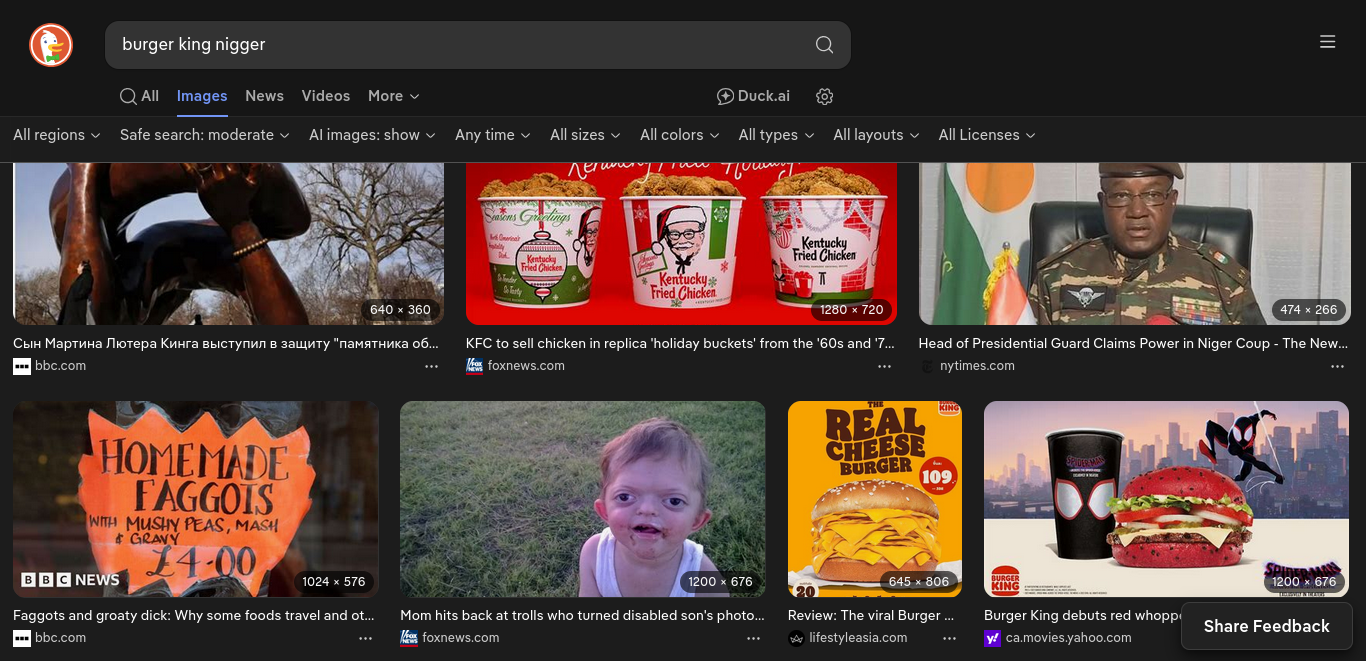This screenshot has width=1366, height=661.
Task: Open the Safe search: moderate dropdown
Action: (x=204, y=135)
